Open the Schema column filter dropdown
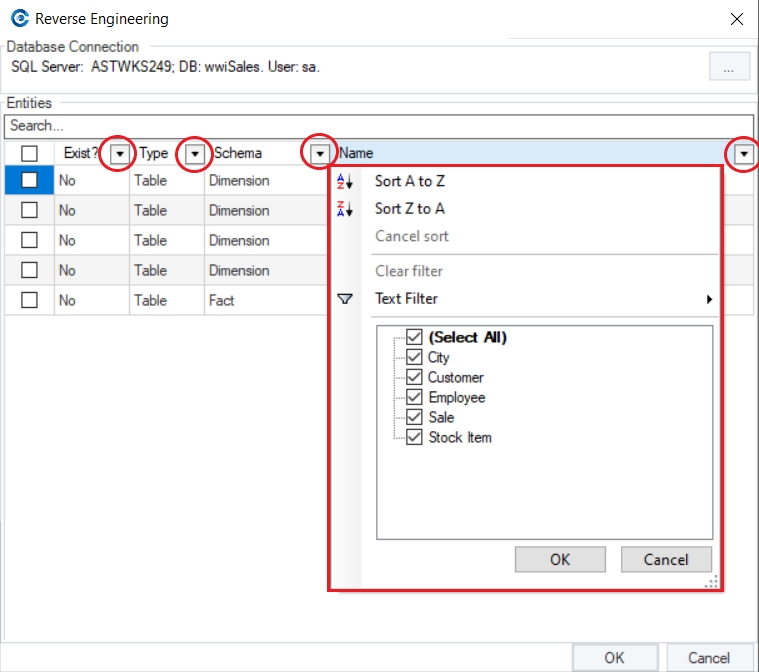759x672 pixels. point(319,153)
